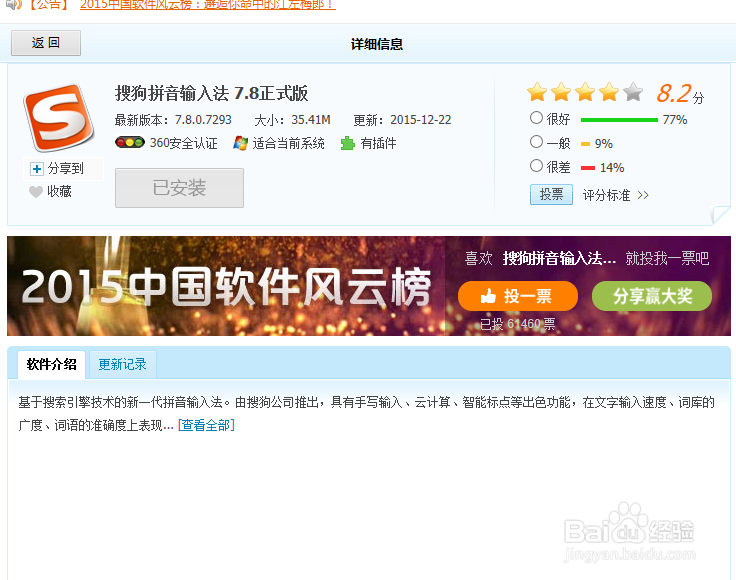This screenshot has height=580, width=736.
Task: Click the red 14% rating bar
Action: tap(588, 168)
